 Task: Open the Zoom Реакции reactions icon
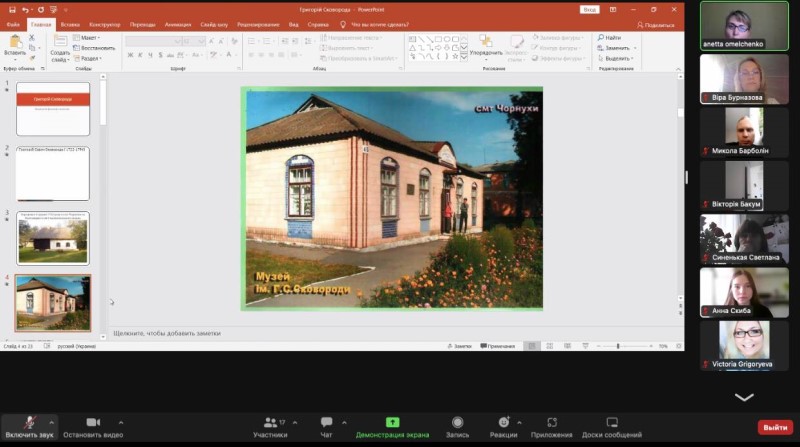[x=504, y=422]
